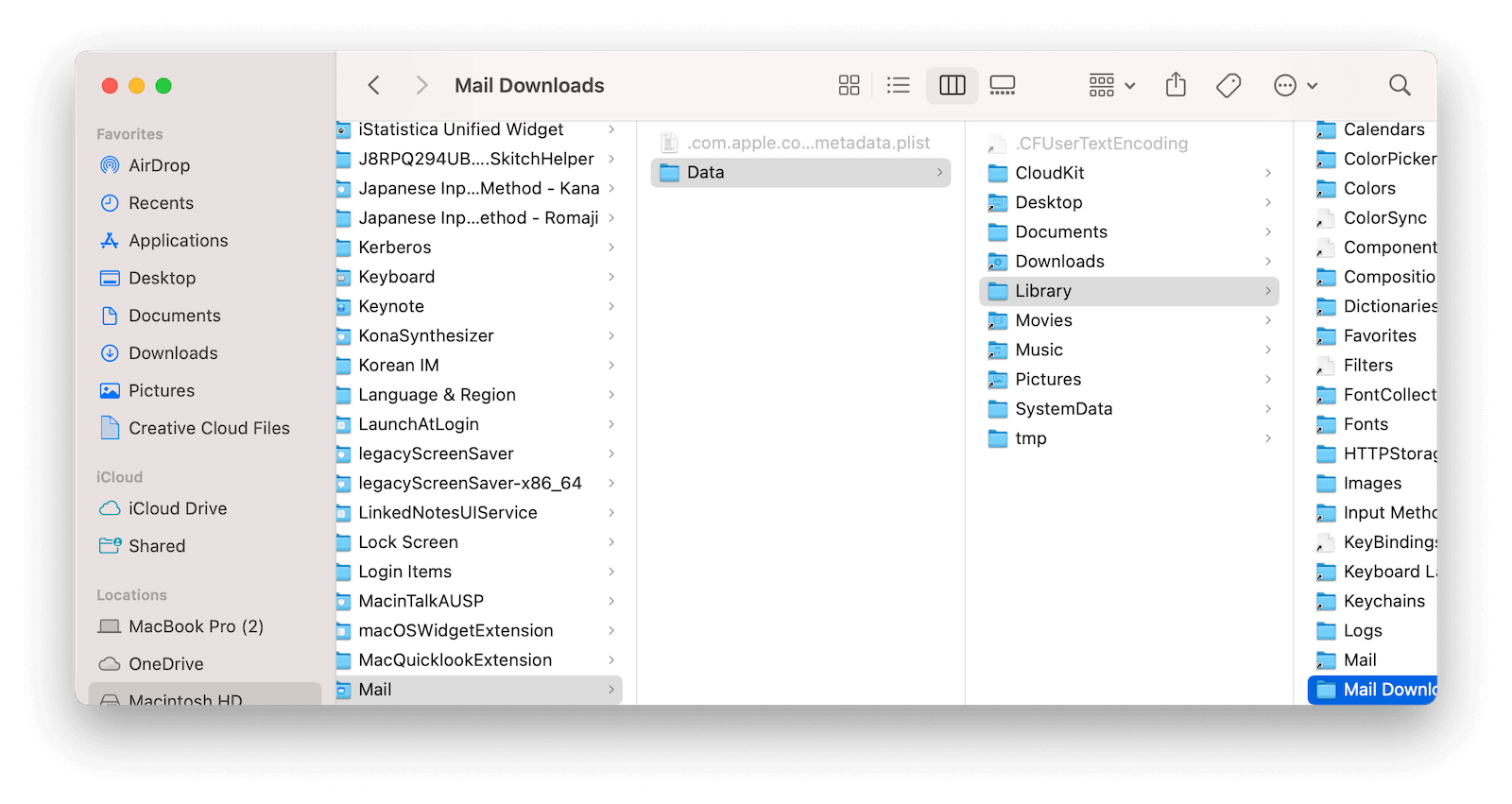Image resolution: width=1512 pixels, height=804 pixels.
Task: Expand the Keynote folder chevron
Action: click(611, 306)
